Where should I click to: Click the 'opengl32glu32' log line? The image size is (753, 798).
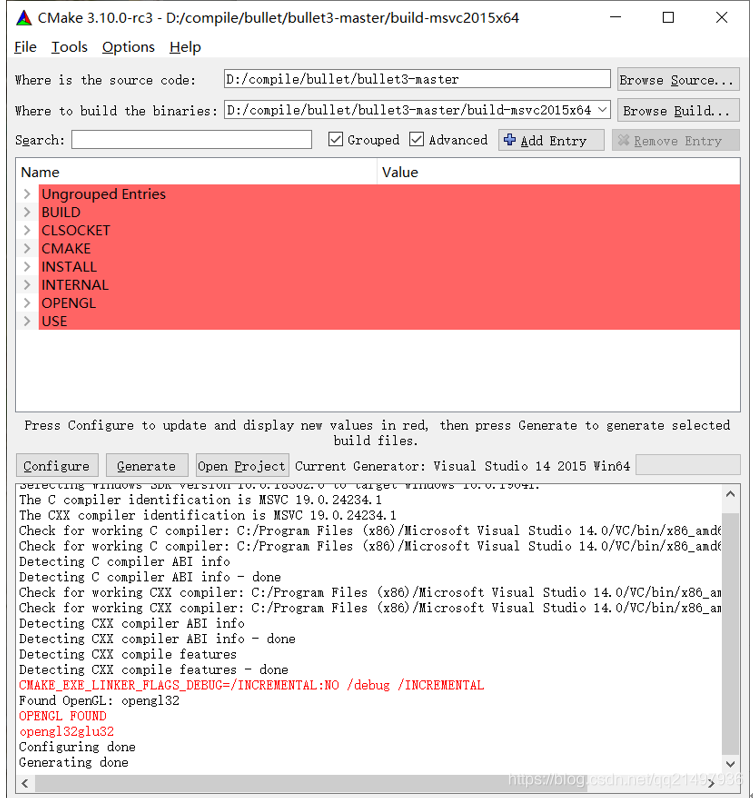pyautogui.click(x=66, y=731)
